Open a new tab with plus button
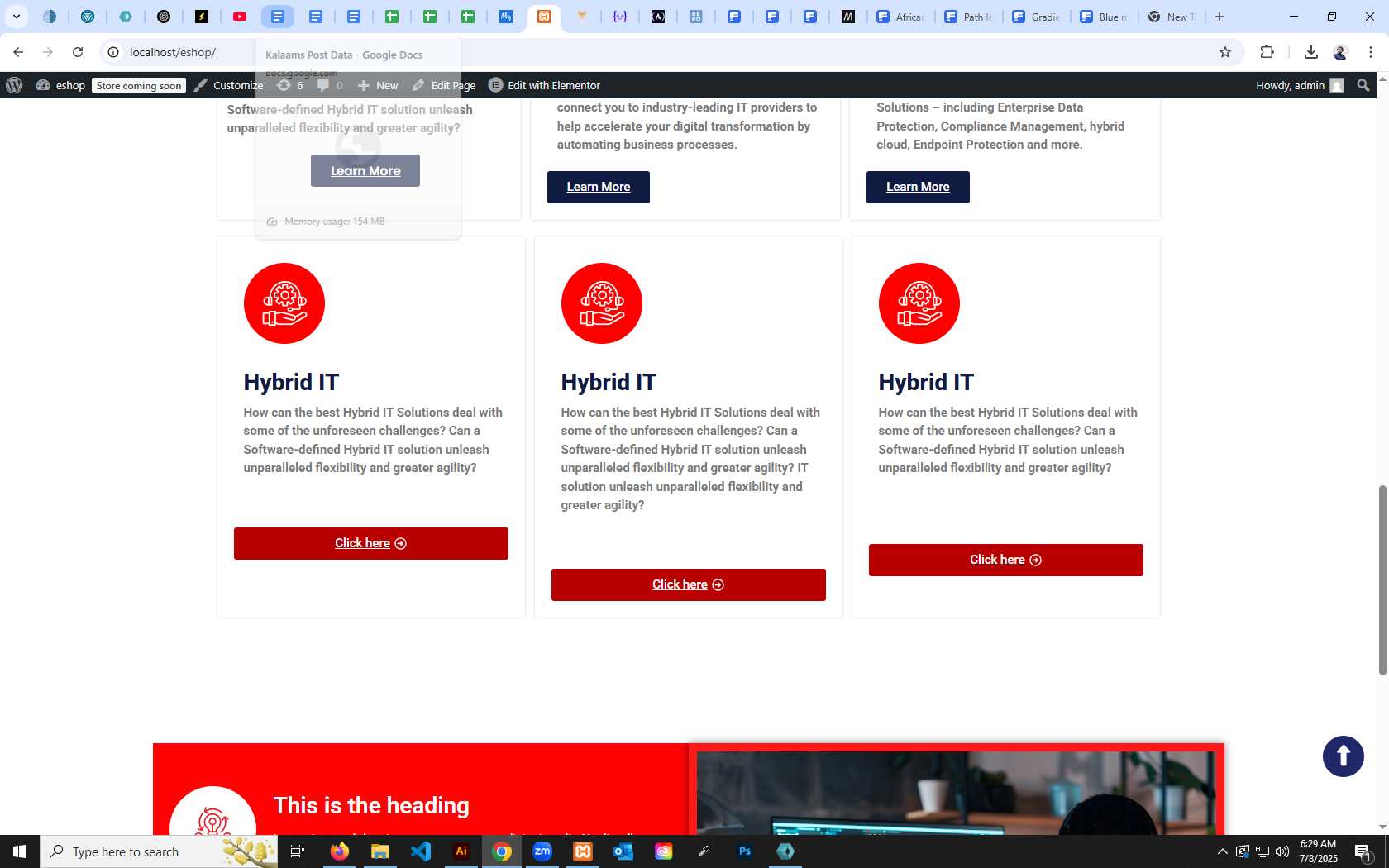Viewport: 1389px width, 868px height. pos(1220,17)
